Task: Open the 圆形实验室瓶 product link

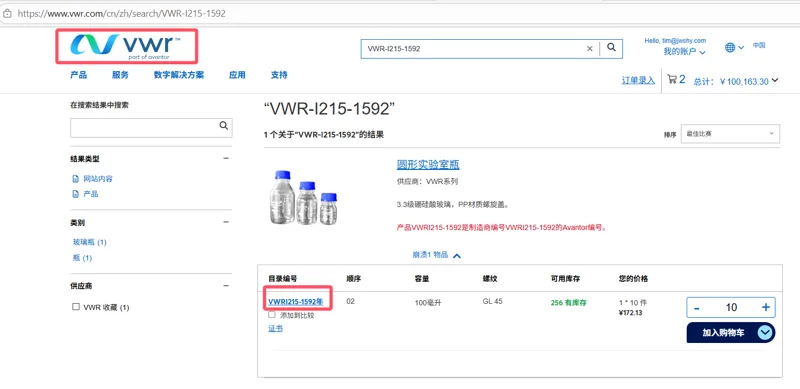Action: click(x=428, y=164)
